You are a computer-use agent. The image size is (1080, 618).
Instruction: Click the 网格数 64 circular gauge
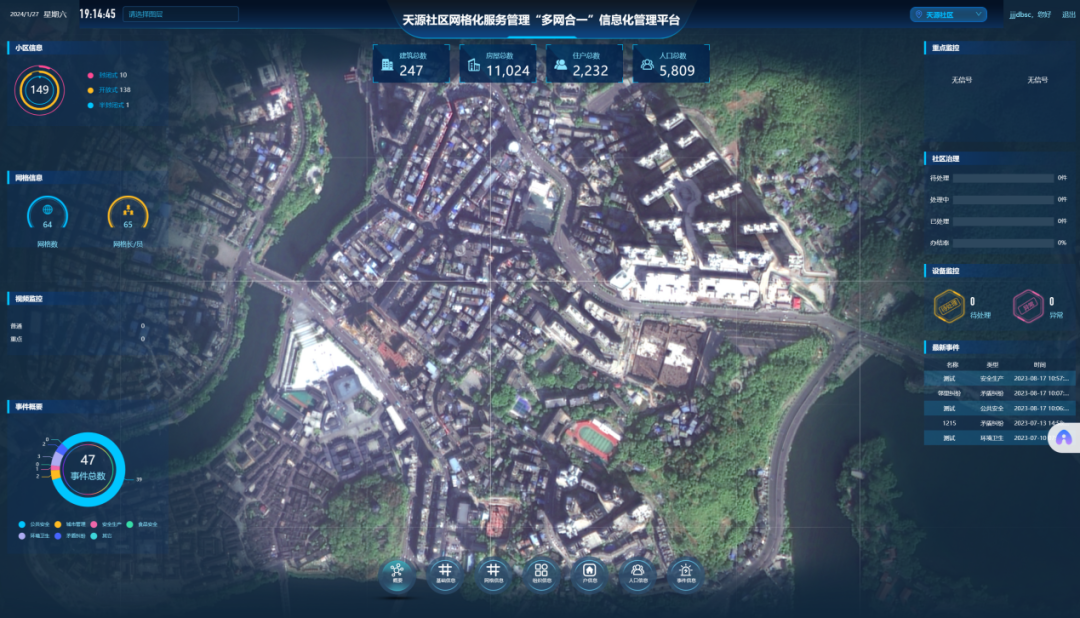[x=47, y=214]
